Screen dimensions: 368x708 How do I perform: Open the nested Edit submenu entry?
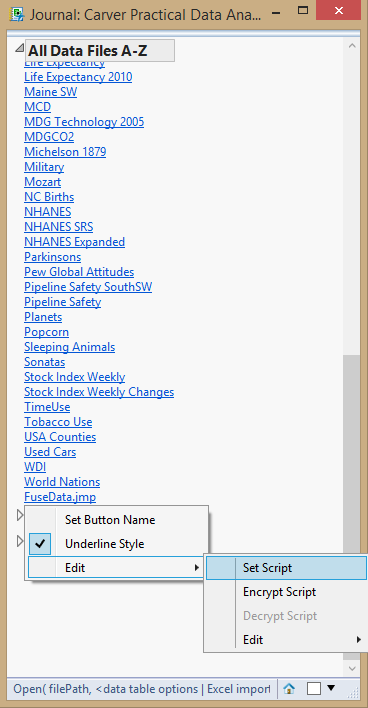pyautogui.click(x=286, y=639)
